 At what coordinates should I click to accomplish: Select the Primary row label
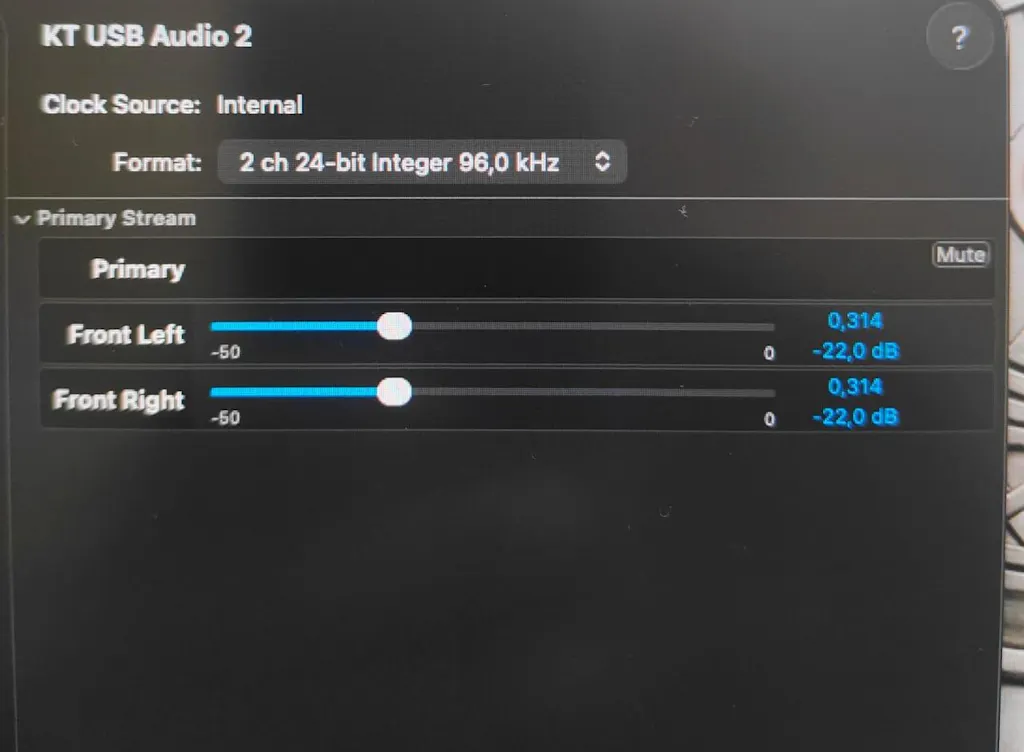pyautogui.click(x=138, y=269)
